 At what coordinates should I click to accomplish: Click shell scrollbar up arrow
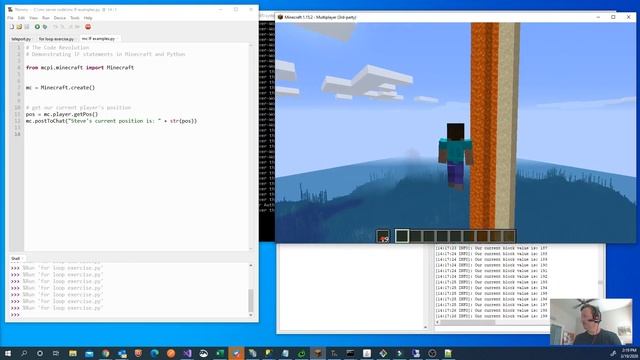pos(251,266)
